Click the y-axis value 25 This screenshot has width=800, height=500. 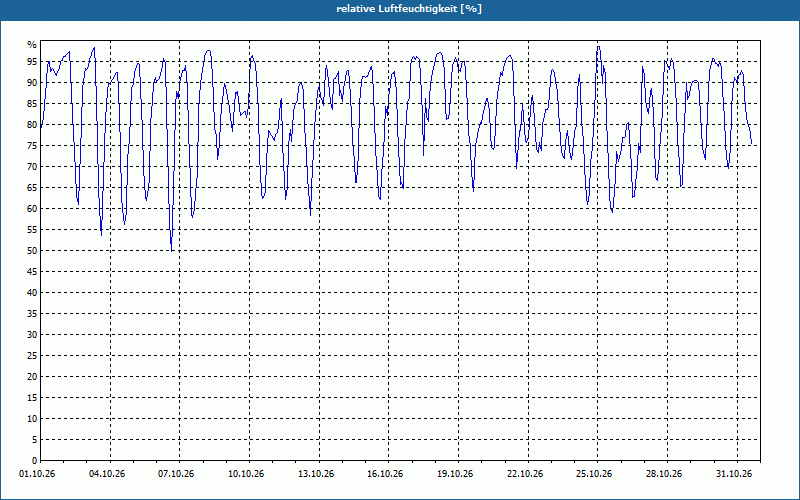(32, 356)
